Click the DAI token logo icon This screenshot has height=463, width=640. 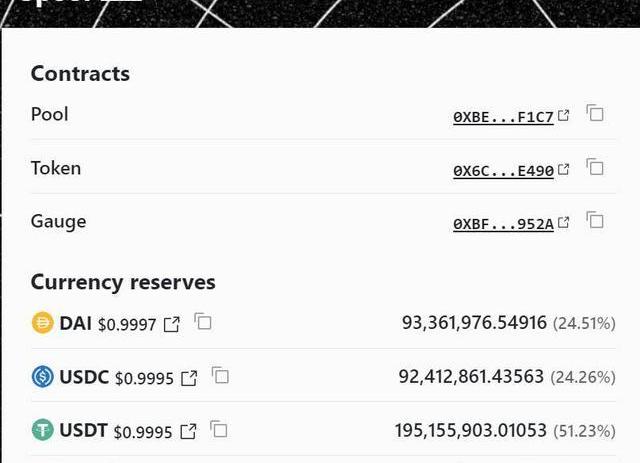tap(43, 323)
